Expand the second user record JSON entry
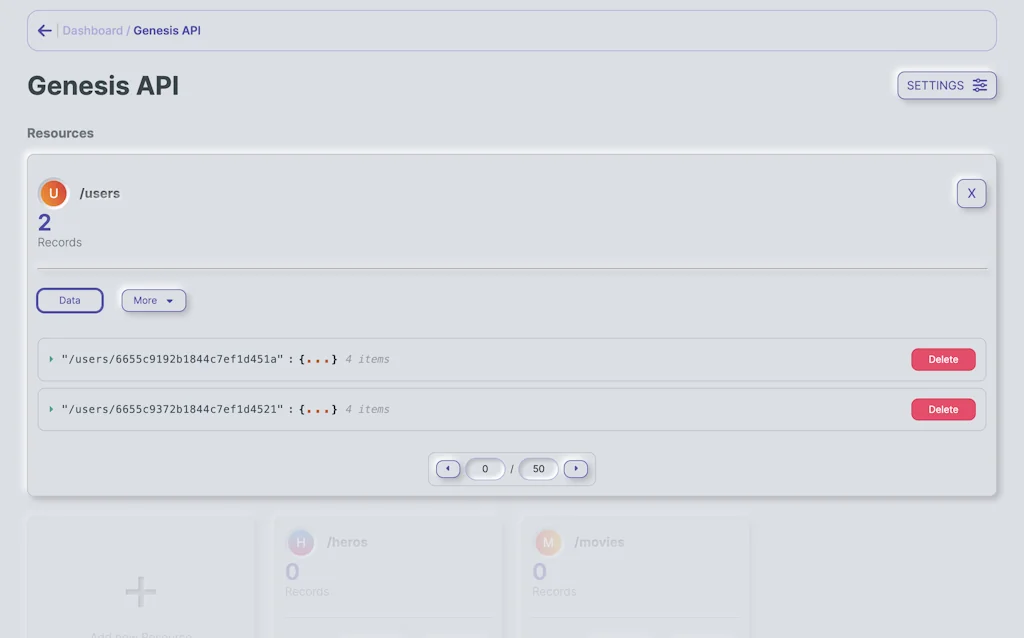This screenshot has height=638, width=1024. tap(51, 409)
